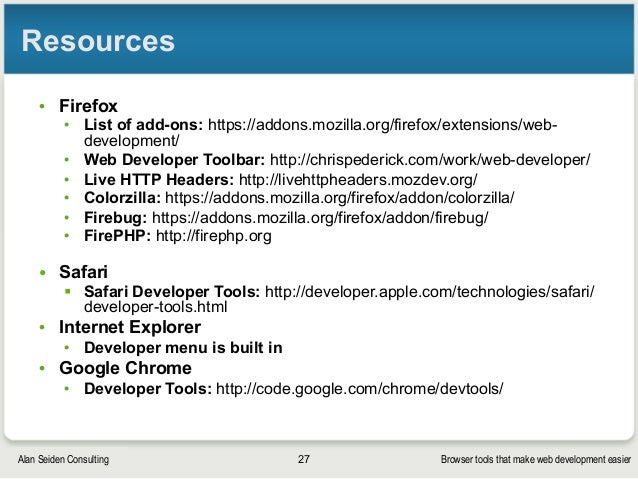Click the 'development/' wrapped URL line
The height and width of the screenshot is (479, 638).
click(x=132, y=141)
